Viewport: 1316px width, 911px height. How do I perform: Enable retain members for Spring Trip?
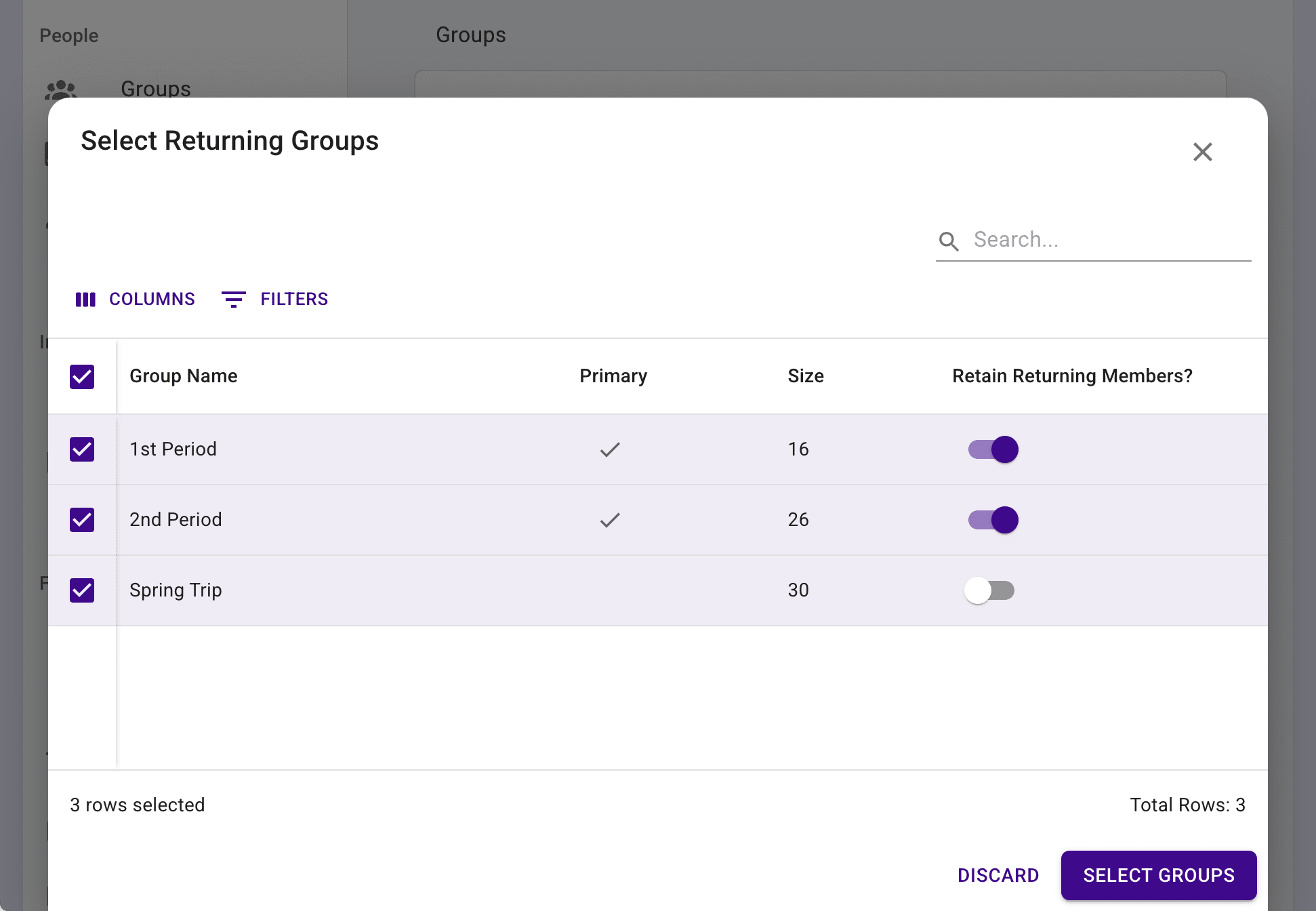coord(989,590)
